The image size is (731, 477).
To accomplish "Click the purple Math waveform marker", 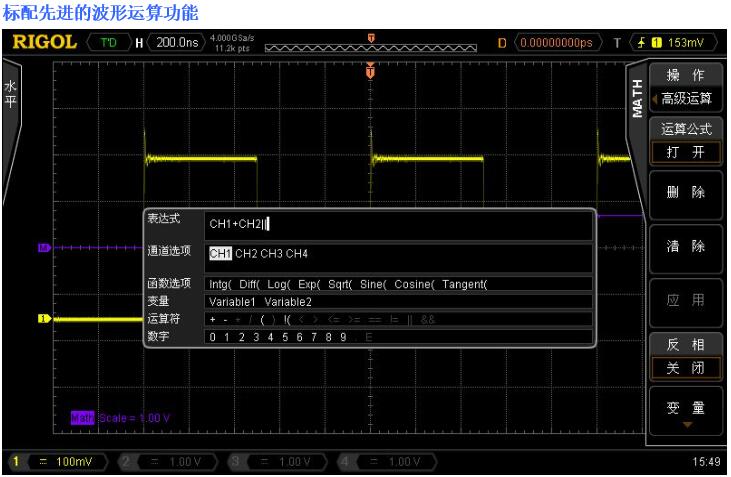I will click(x=43, y=246).
